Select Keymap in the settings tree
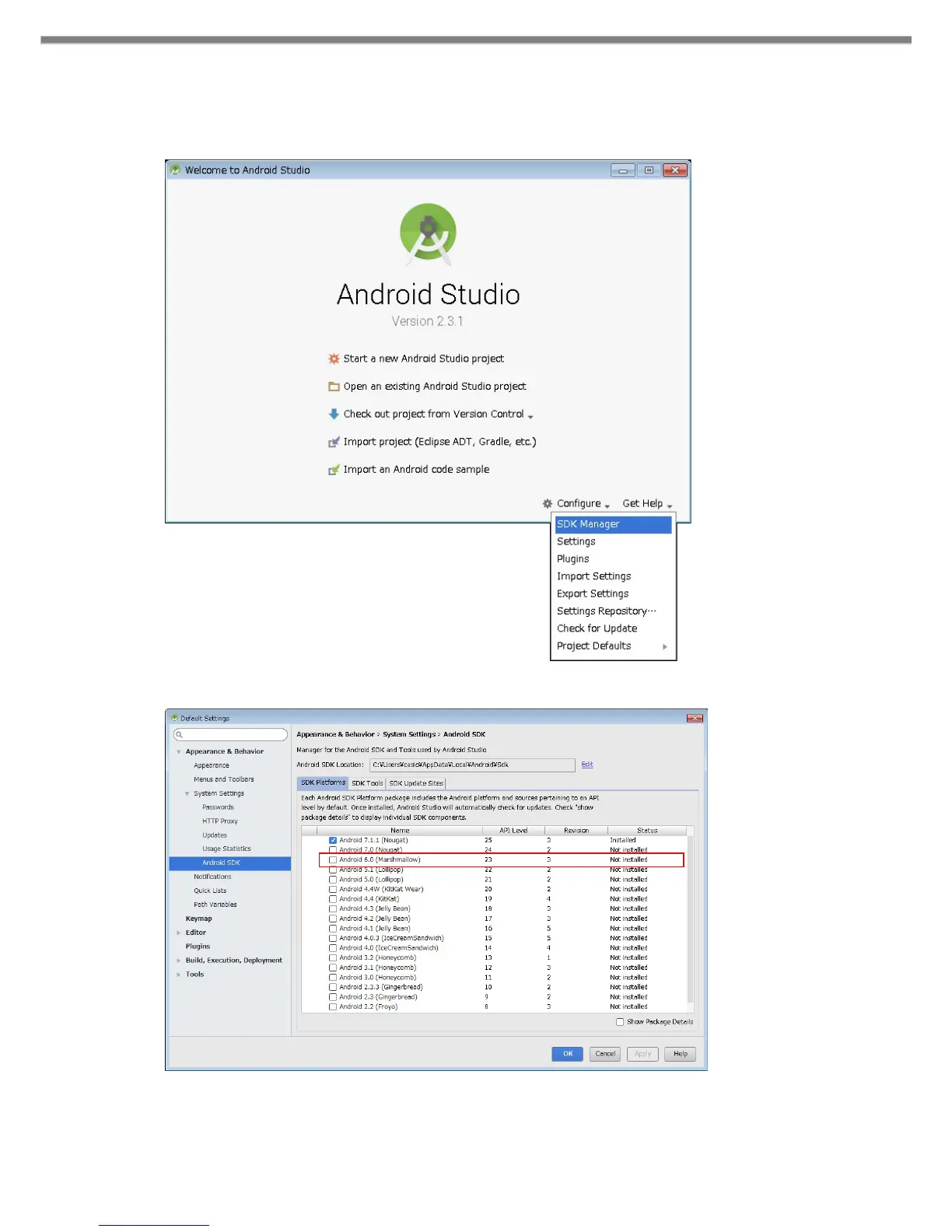Viewport: 952px width, 1232px height. click(x=198, y=919)
